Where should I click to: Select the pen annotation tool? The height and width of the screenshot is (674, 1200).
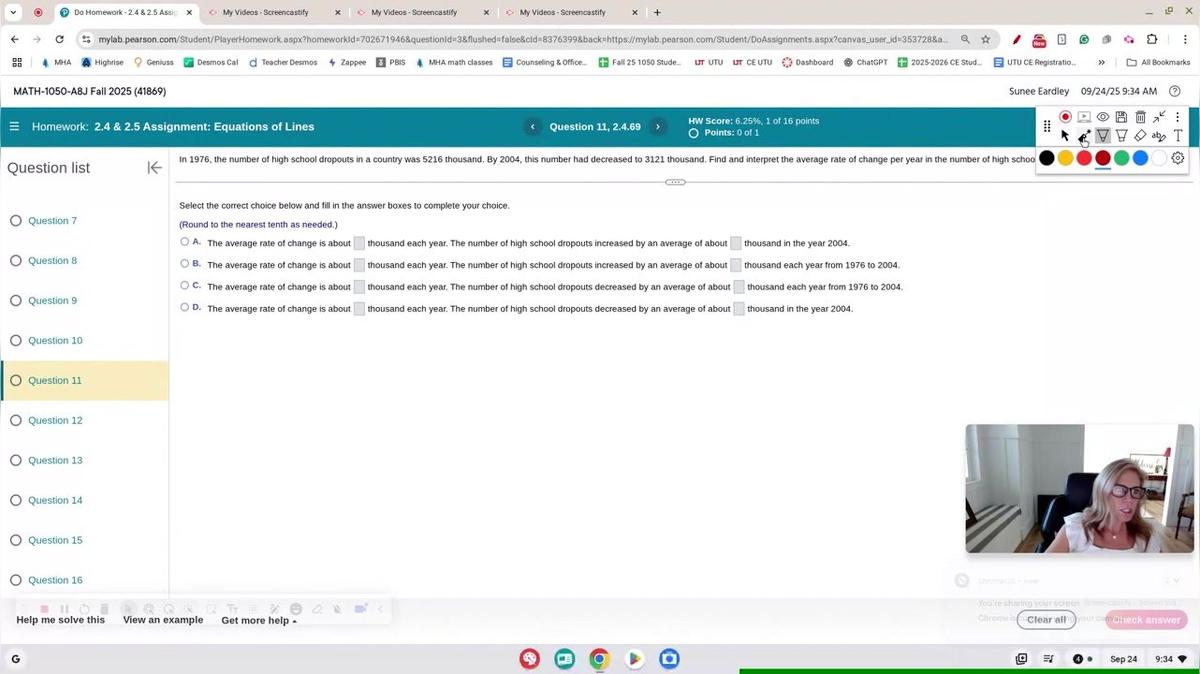click(1083, 135)
